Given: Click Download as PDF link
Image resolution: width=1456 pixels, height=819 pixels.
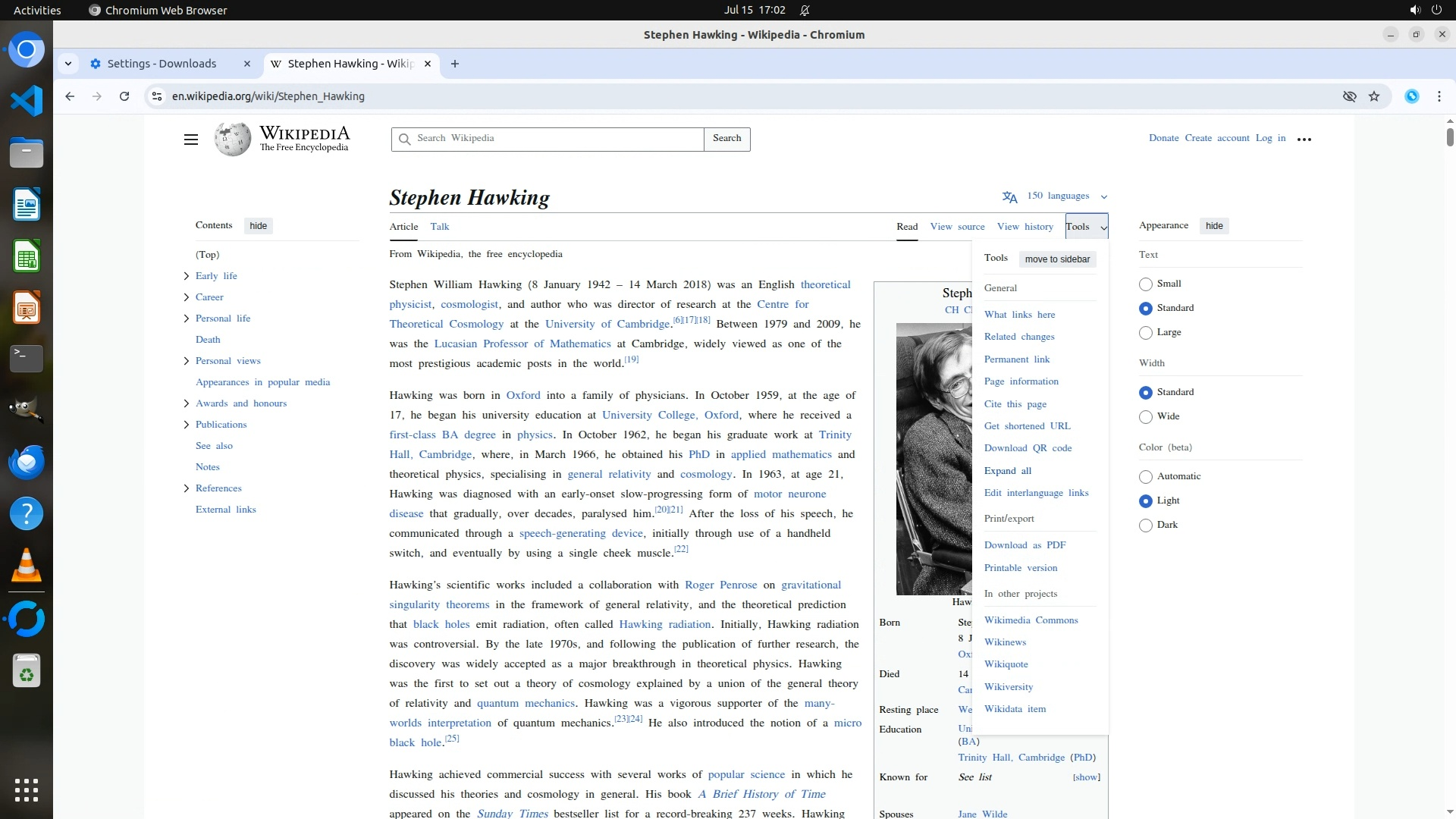Looking at the screenshot, I should click(1025, 545).
